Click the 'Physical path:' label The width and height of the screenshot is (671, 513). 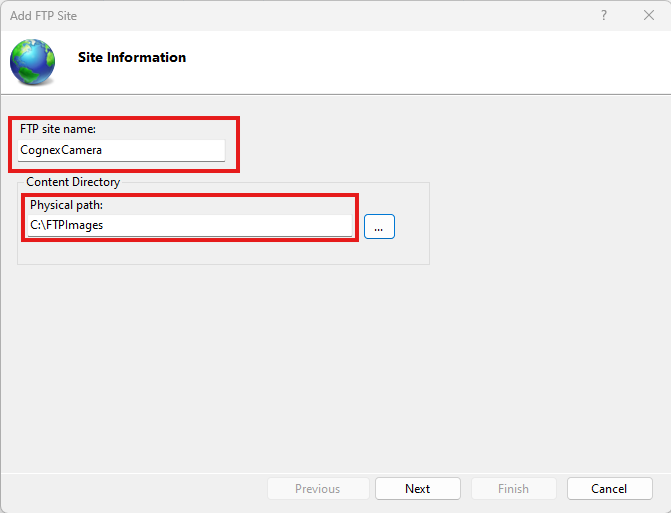pos(67,205)
